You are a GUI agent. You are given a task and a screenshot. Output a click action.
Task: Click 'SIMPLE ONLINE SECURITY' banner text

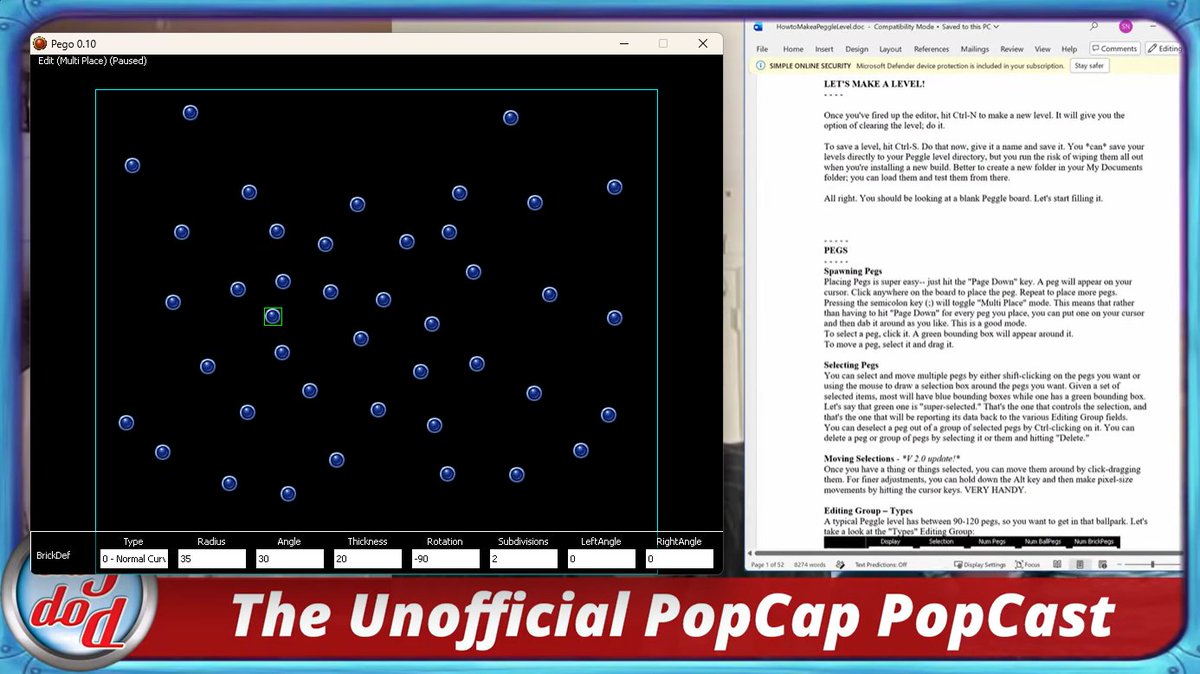pos(809,66)
